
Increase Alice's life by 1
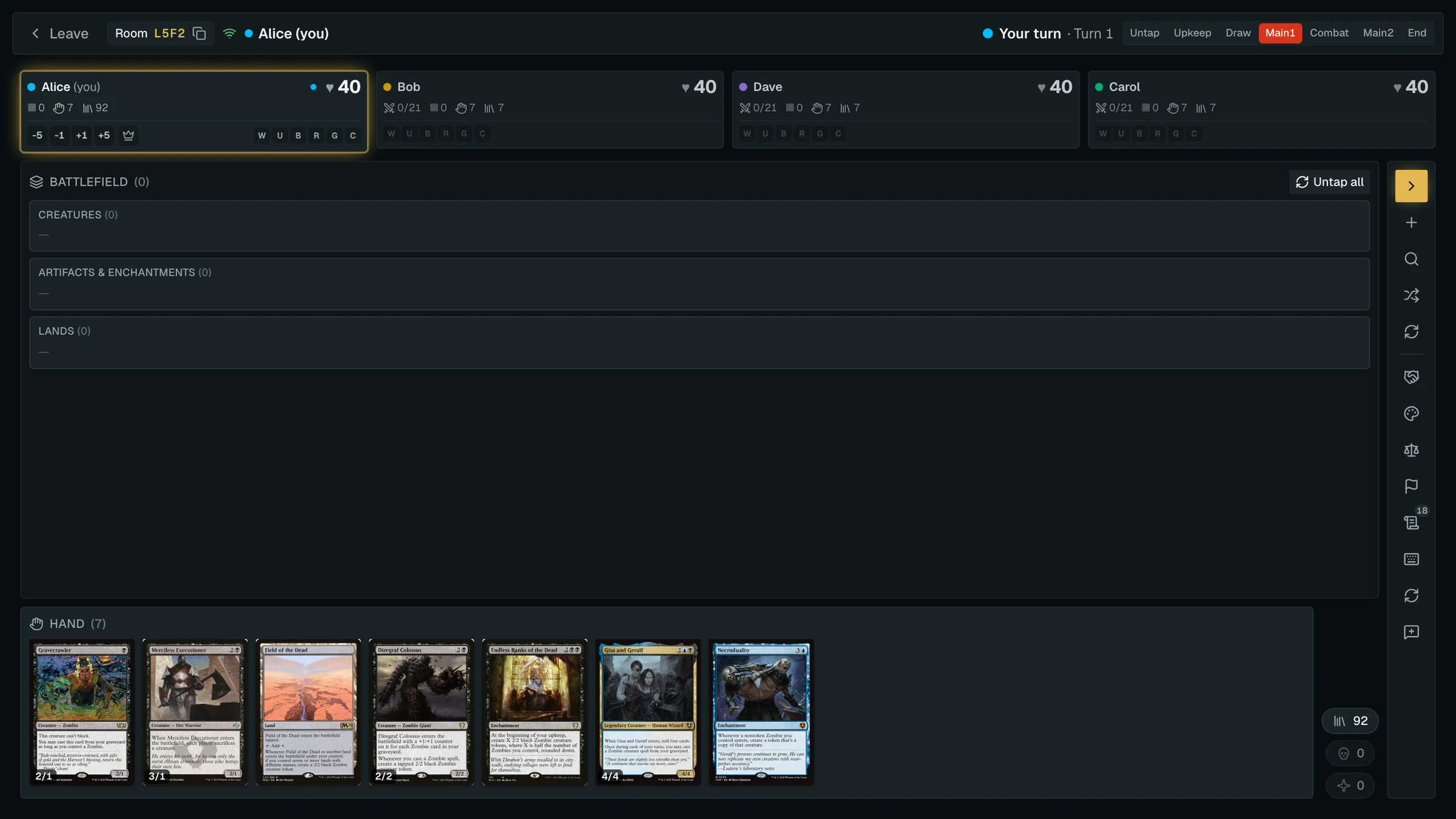click(81, 135)
